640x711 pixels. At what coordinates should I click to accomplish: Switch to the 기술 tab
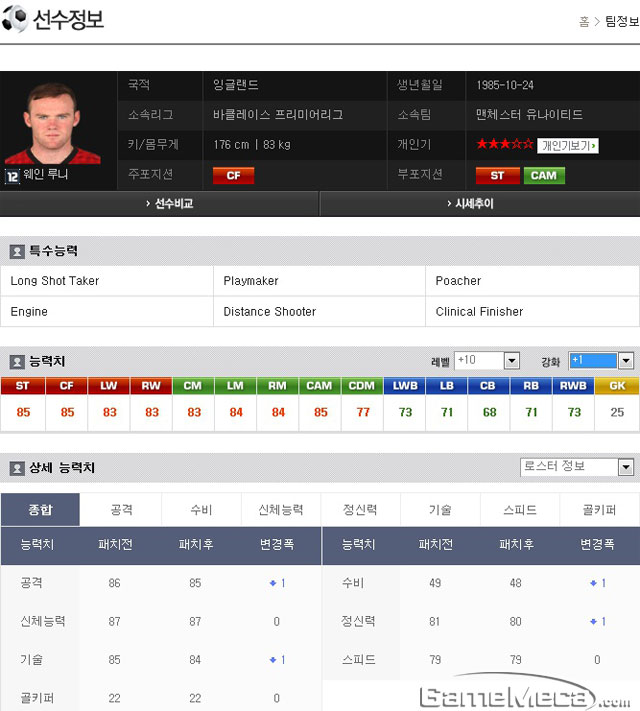(440, 510)
